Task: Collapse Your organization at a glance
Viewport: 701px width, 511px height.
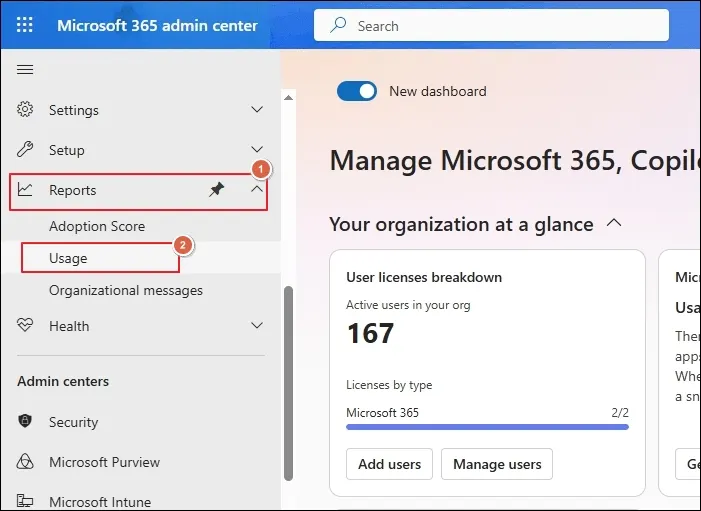Action: (614, 223)
